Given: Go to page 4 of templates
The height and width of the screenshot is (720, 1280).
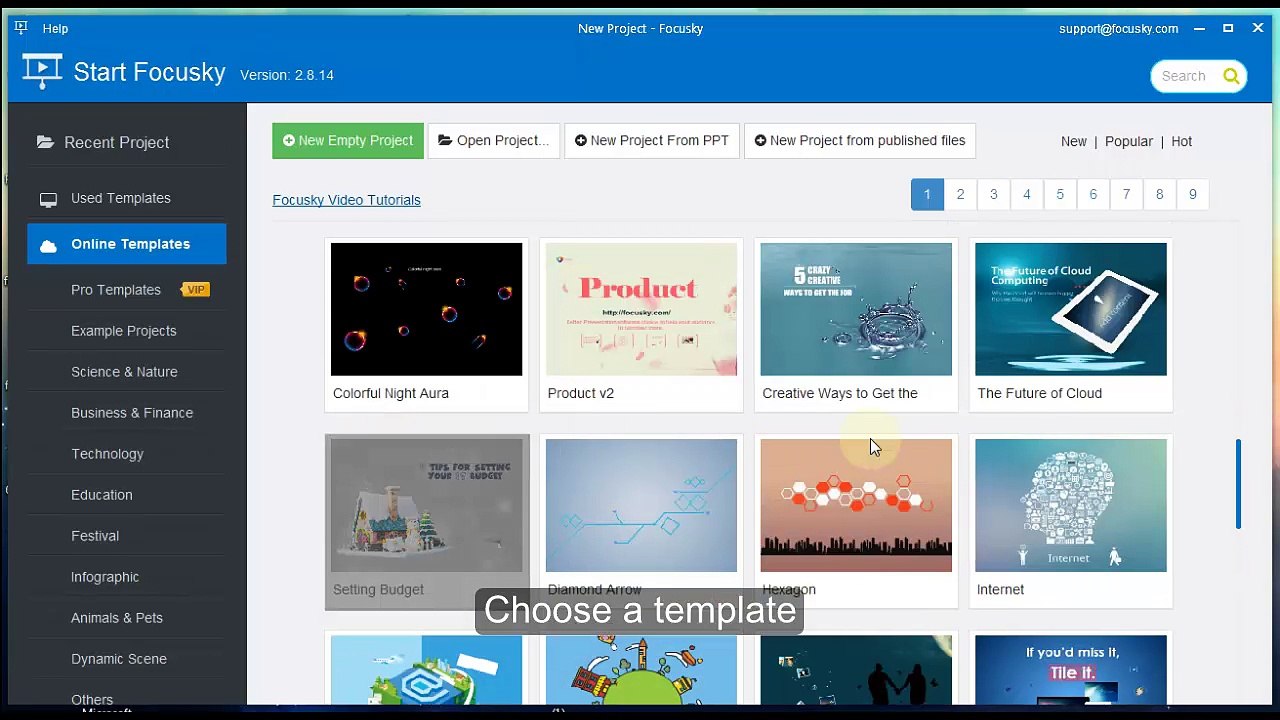Looking at the screenshot, I should 1026,194.
